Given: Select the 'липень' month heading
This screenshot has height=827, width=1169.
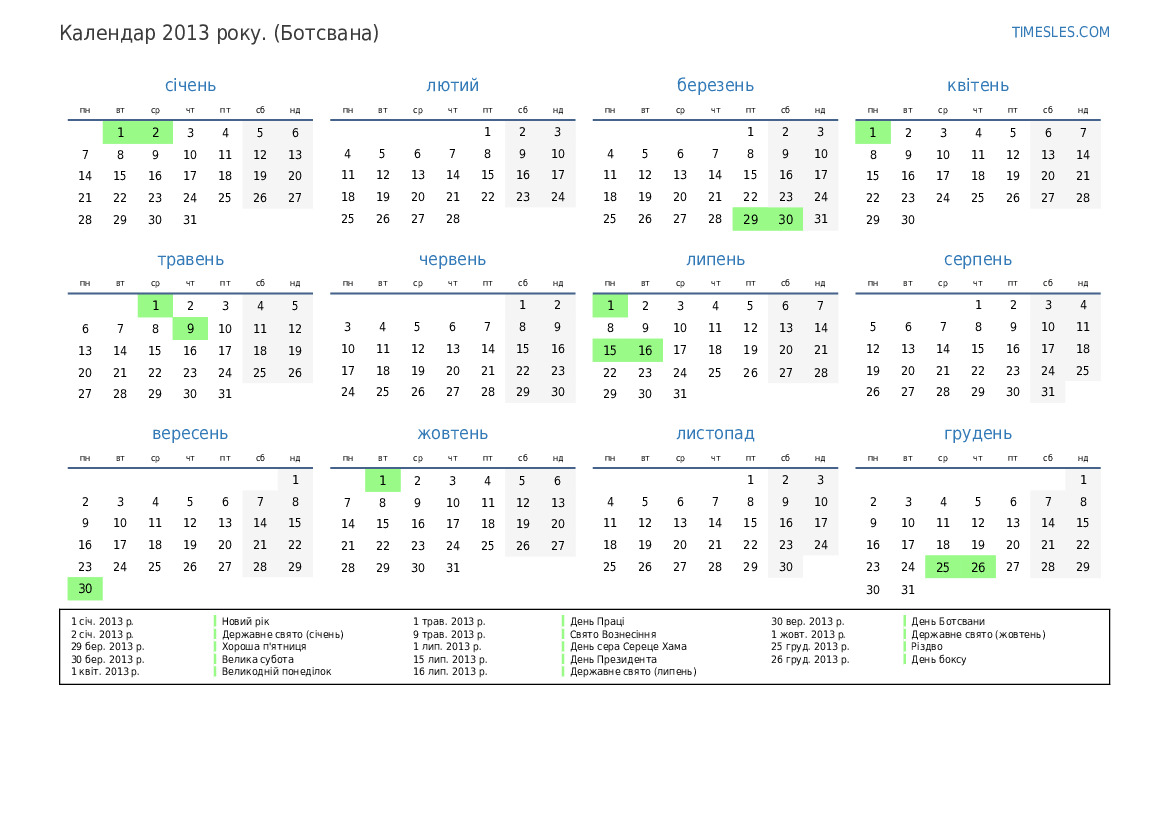Looking at the screenshot, I should (715, 260).
